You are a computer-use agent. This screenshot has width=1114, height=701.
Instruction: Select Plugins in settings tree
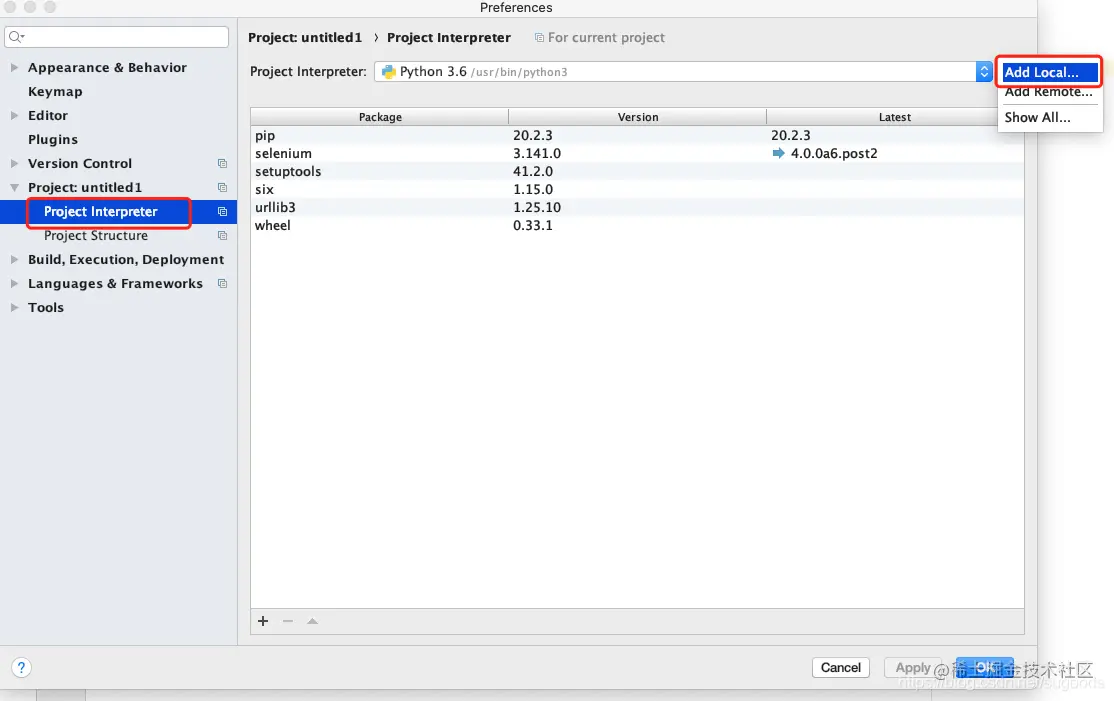point(53,139)
